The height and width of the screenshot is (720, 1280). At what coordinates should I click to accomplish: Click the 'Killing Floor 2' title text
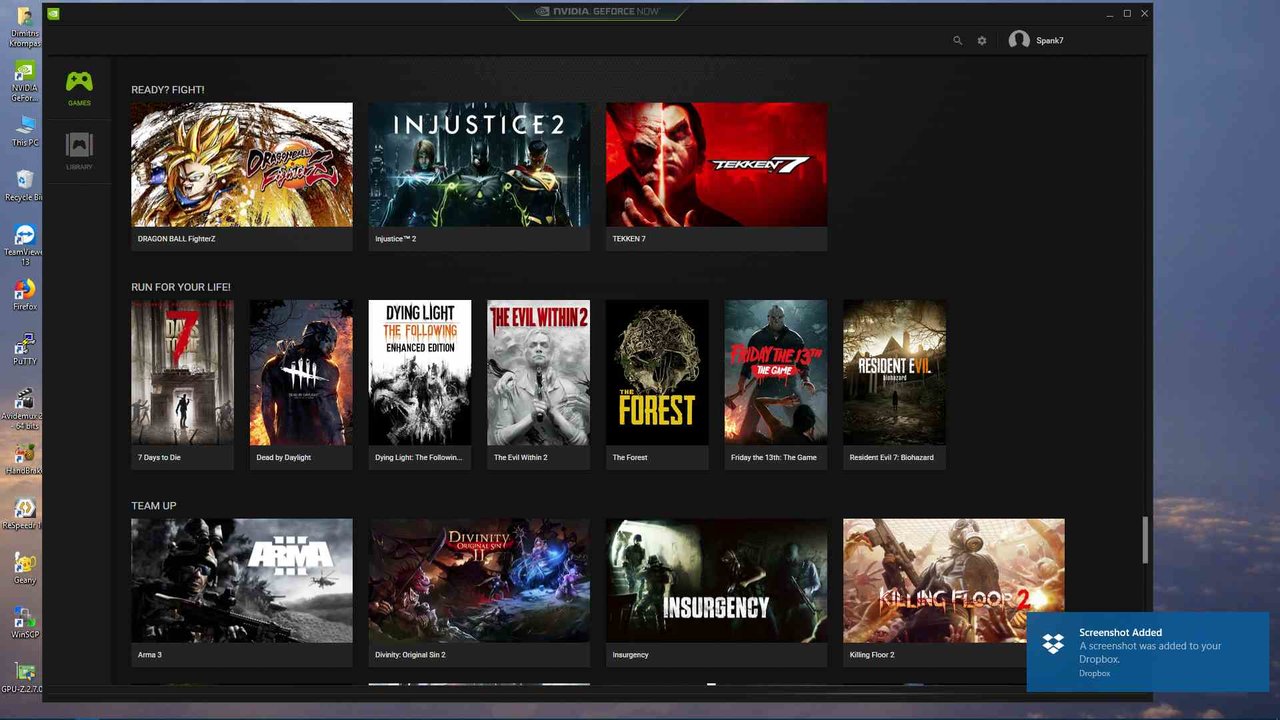872,655
